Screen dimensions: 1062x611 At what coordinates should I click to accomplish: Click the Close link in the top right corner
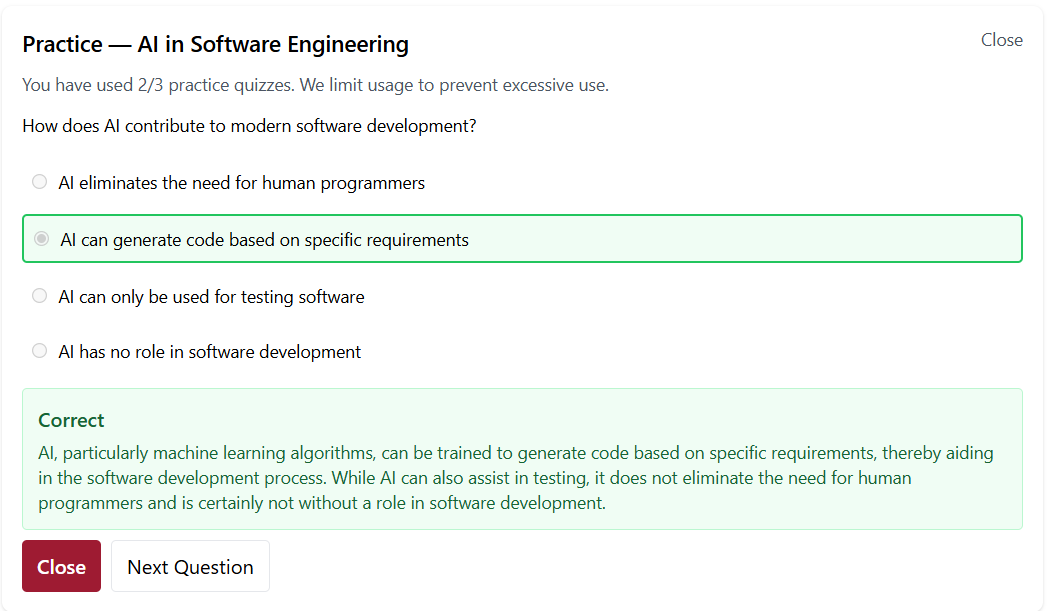pos(1001,40)
